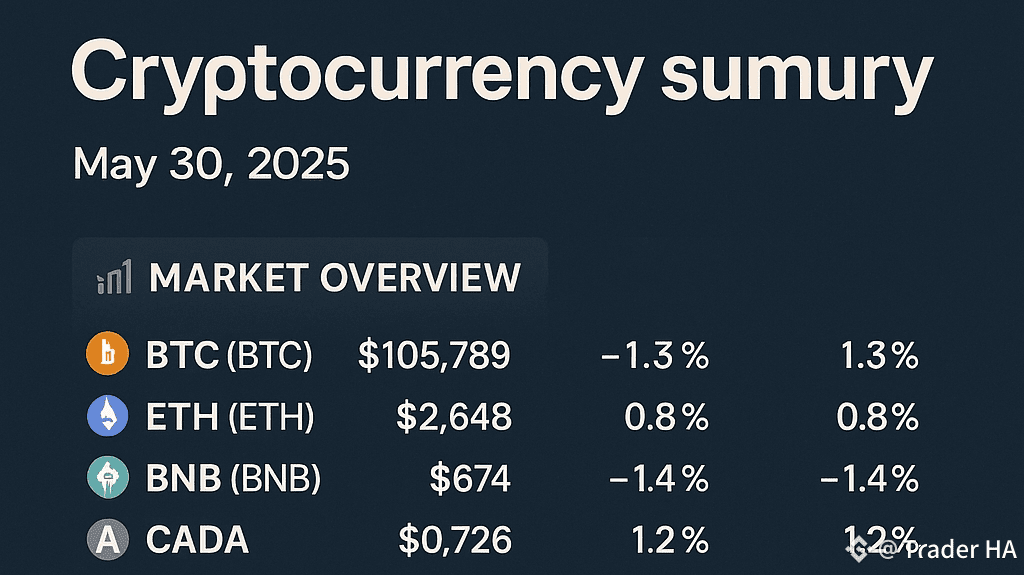Click the $674 BNB price
Image resolution: width=1024 pixels, height=575 pixels.
(470, 479)
